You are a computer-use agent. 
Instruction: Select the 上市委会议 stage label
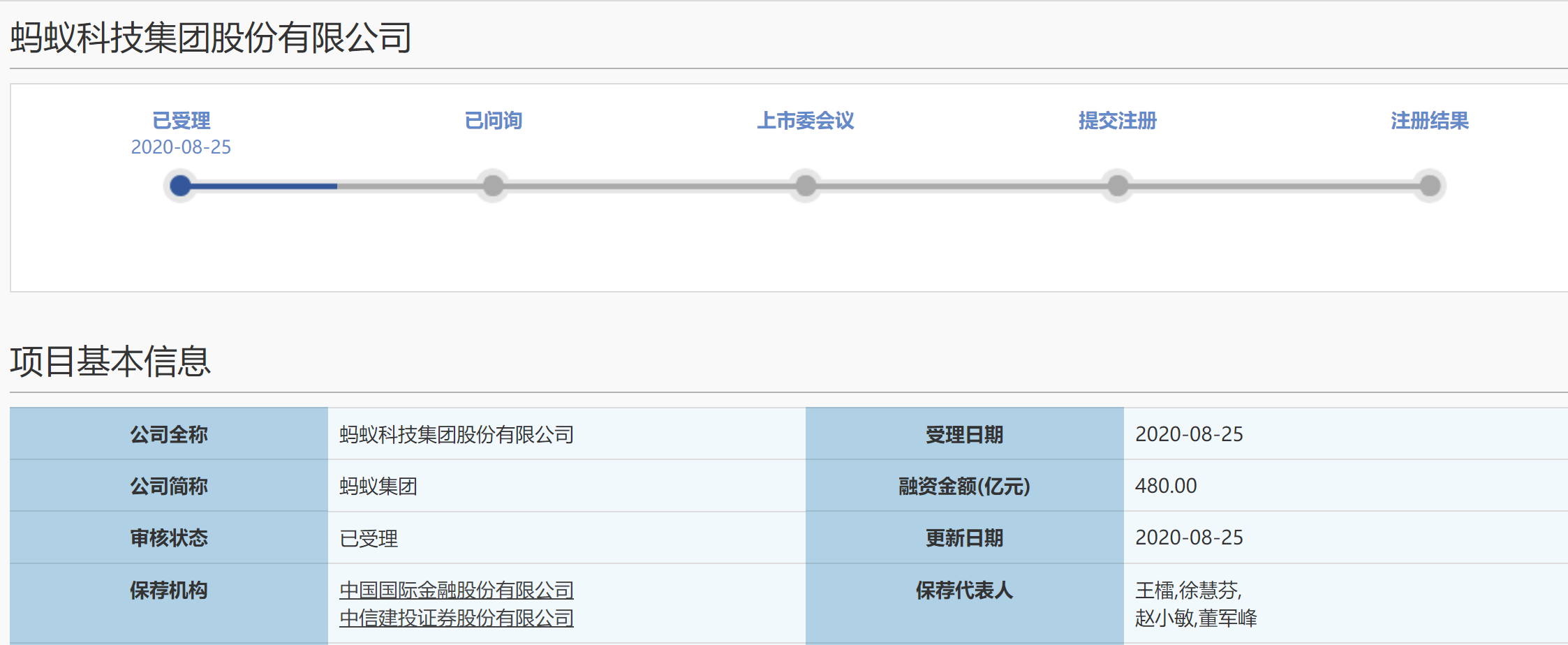click(806, 121)
